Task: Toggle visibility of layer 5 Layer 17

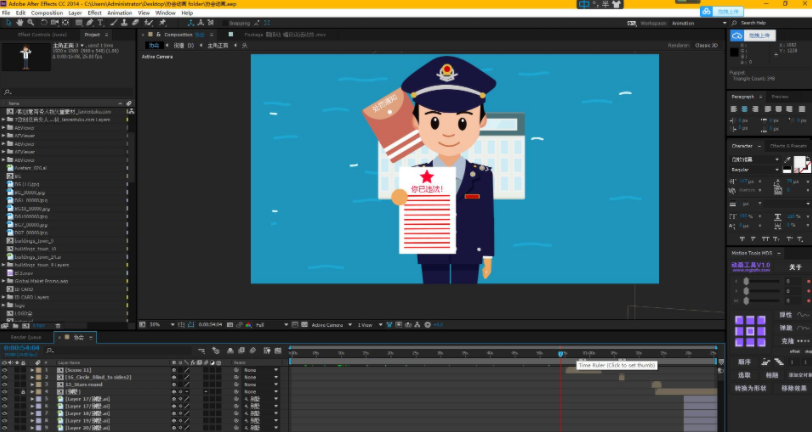Action: pos(5,399)
